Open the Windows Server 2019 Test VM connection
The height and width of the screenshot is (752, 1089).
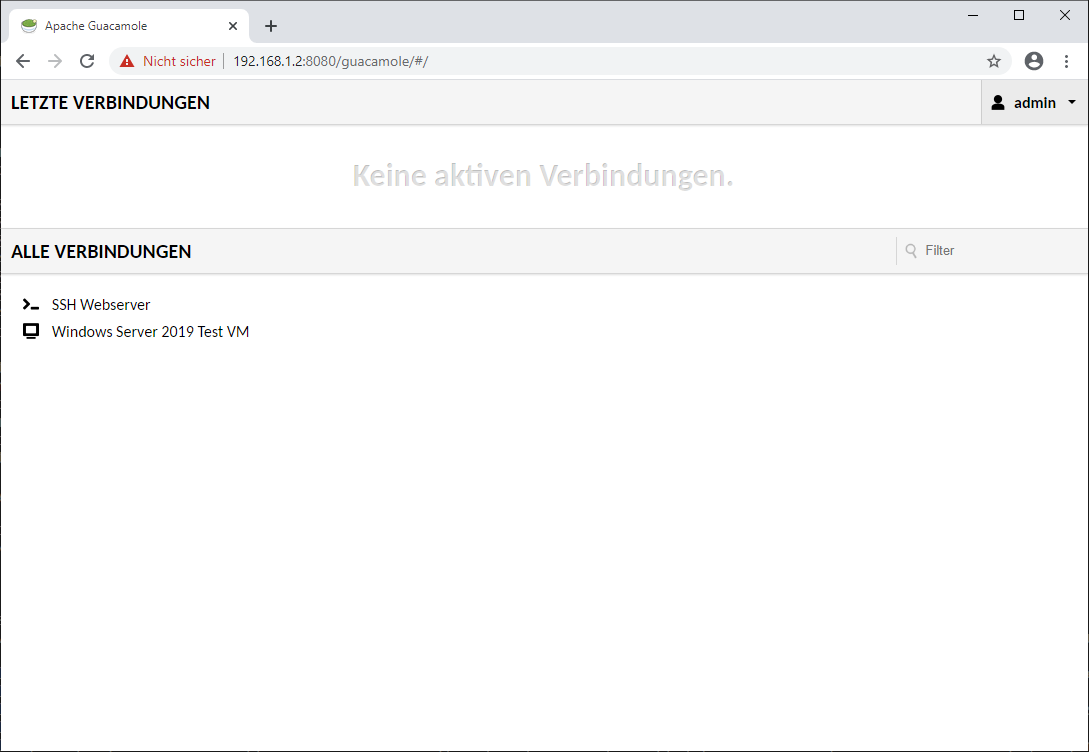(150, 331)
